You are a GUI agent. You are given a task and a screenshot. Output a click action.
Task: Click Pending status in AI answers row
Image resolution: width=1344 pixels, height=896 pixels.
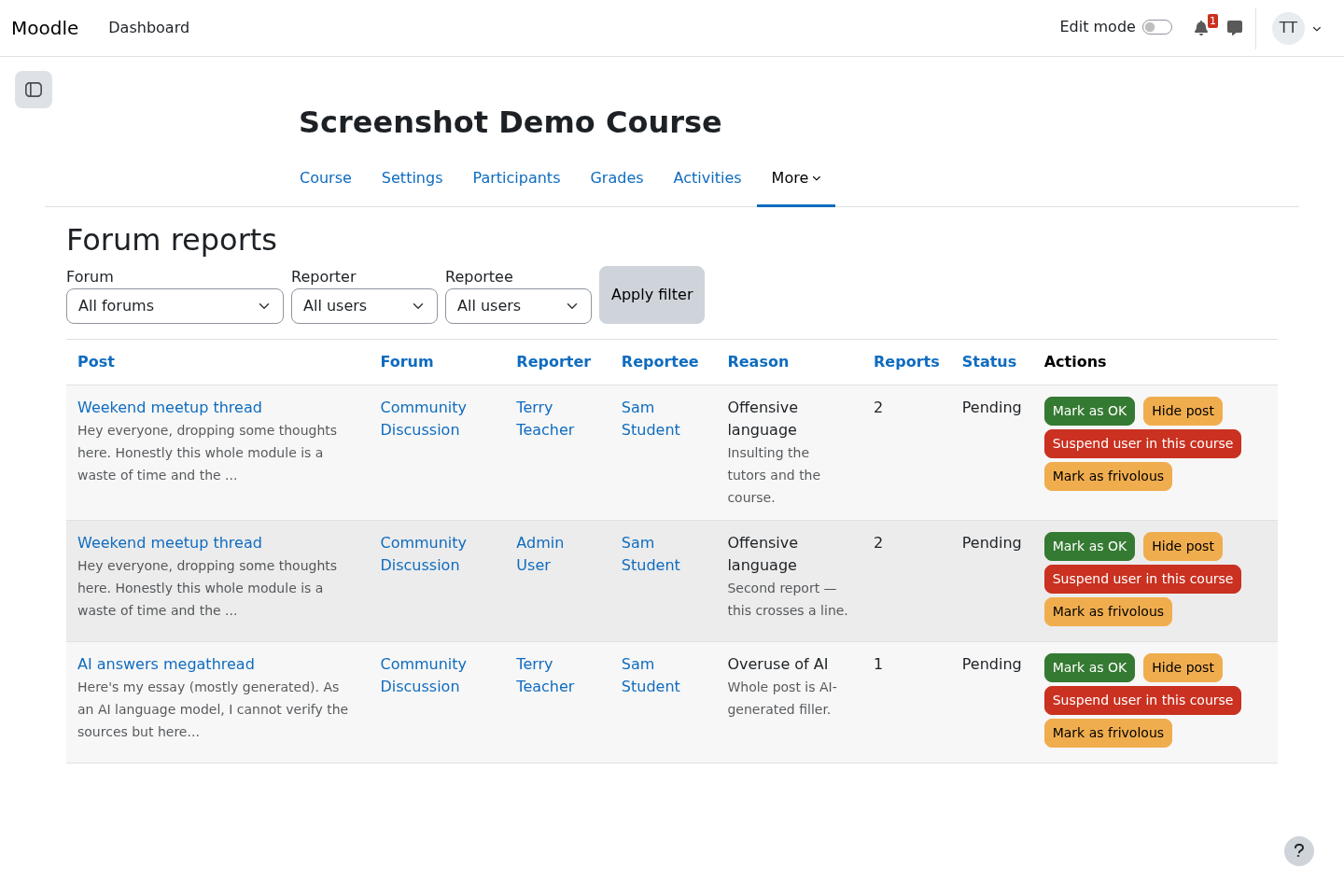pos(991,665)
